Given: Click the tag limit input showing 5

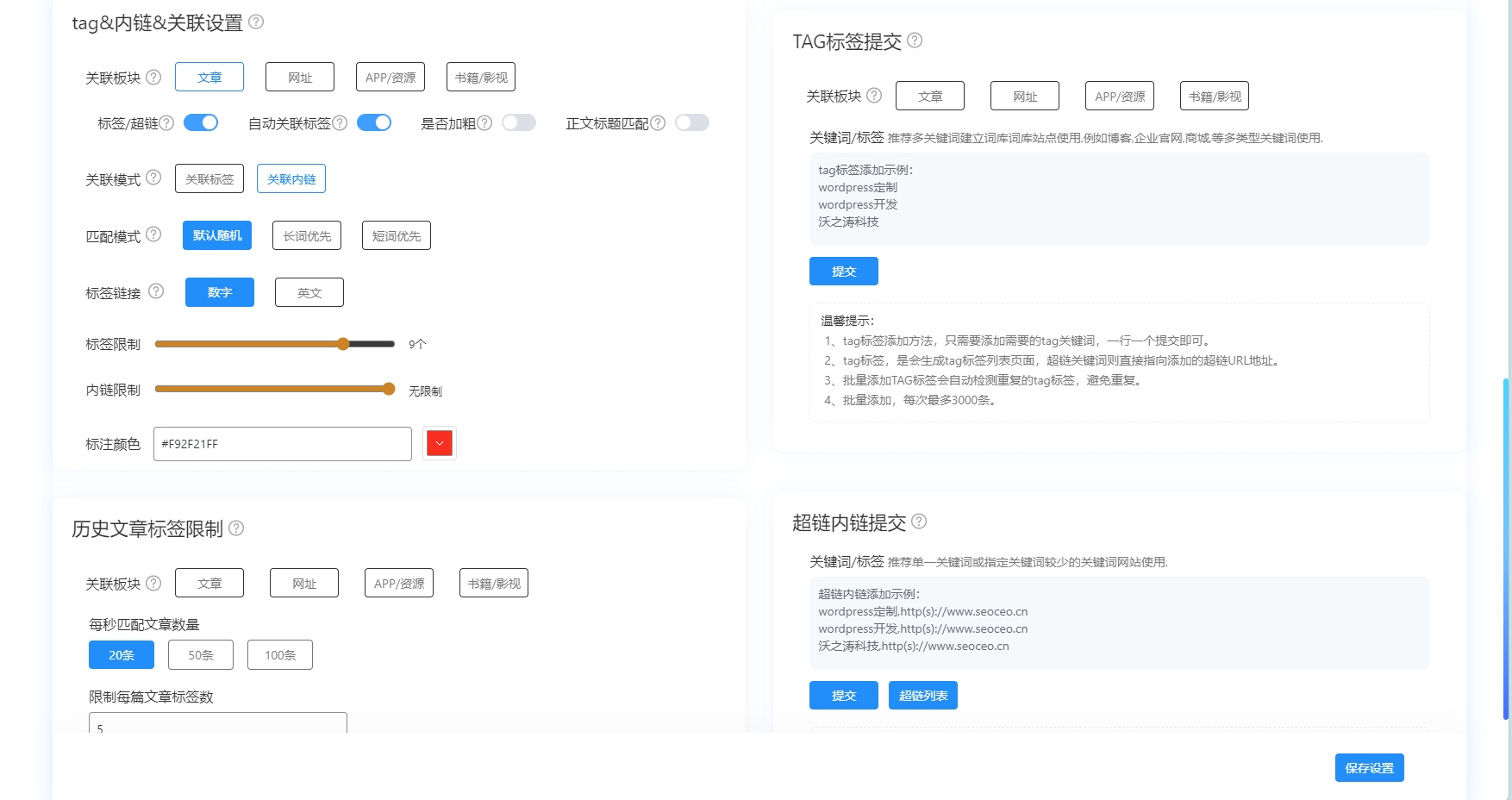Looking at the screenshot, I should (x=216, y=727).
